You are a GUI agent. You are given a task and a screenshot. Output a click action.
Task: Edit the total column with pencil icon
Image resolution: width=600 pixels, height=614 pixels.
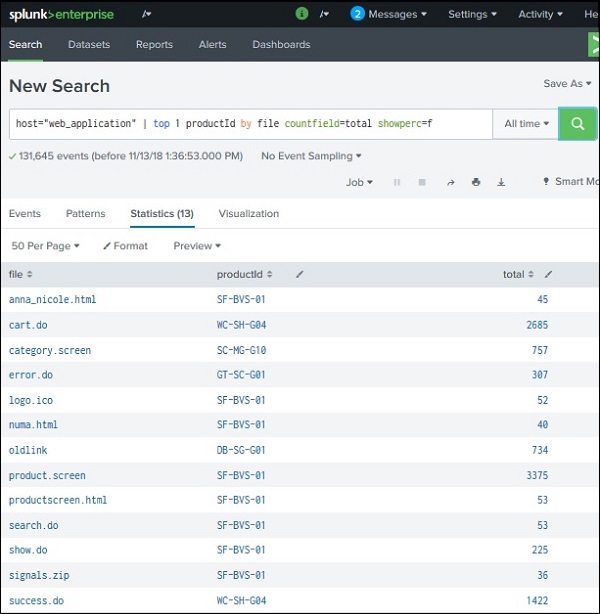tap(548, 274)
